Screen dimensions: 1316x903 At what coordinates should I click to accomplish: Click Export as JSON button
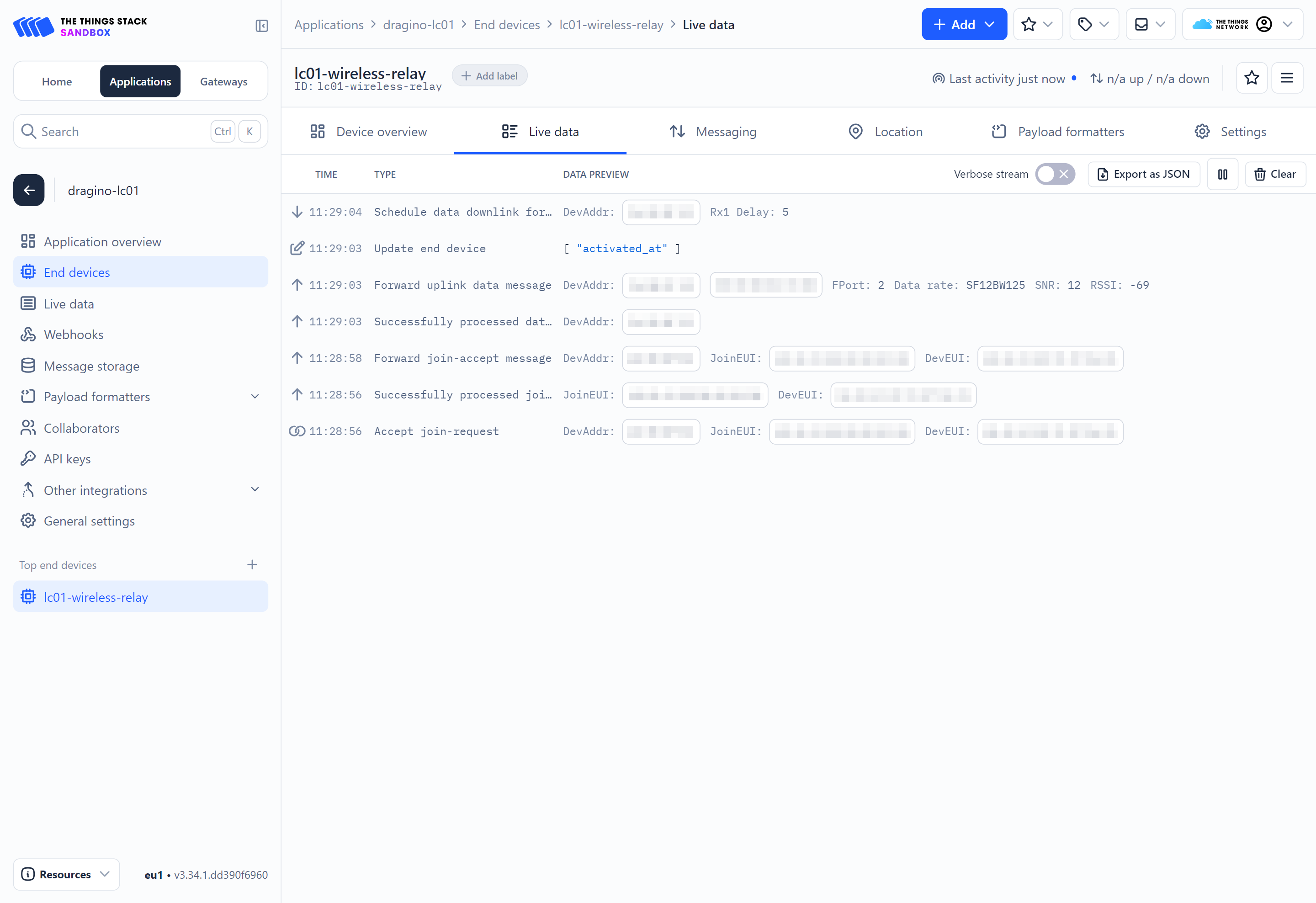click(x=1143, y=174)
